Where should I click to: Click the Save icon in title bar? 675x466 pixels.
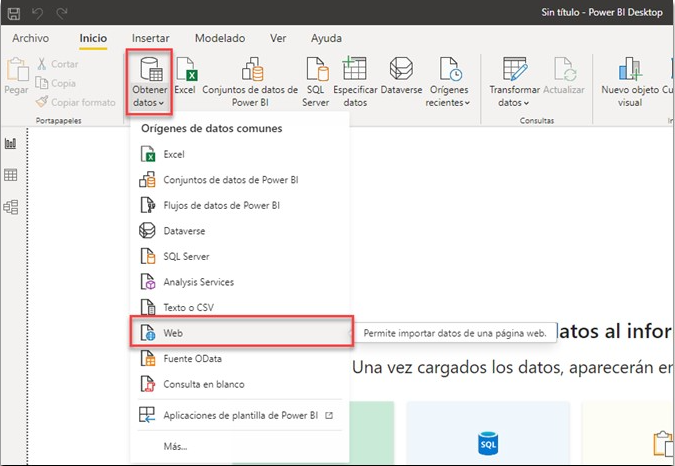point(14,13)
